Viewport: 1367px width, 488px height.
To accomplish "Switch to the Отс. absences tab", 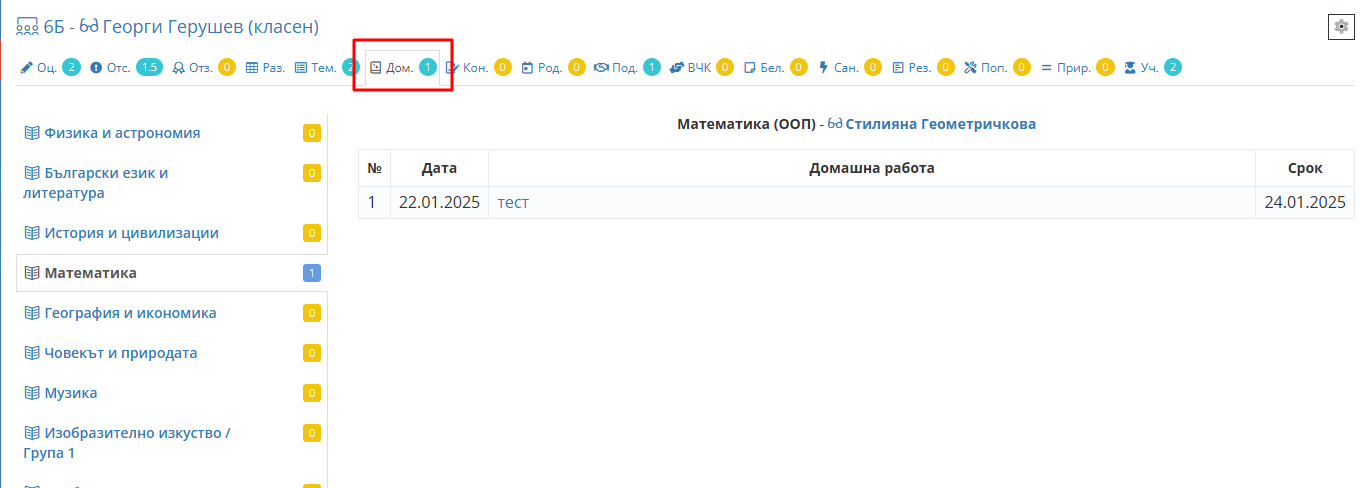I will point(126,68).
